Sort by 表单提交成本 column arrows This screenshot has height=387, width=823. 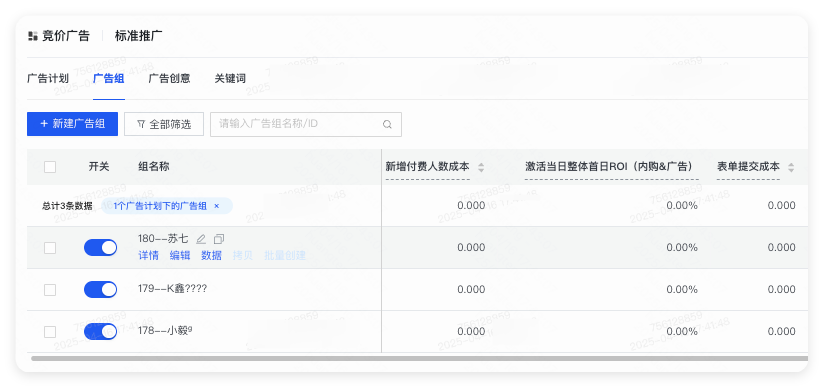click(791, 168)
